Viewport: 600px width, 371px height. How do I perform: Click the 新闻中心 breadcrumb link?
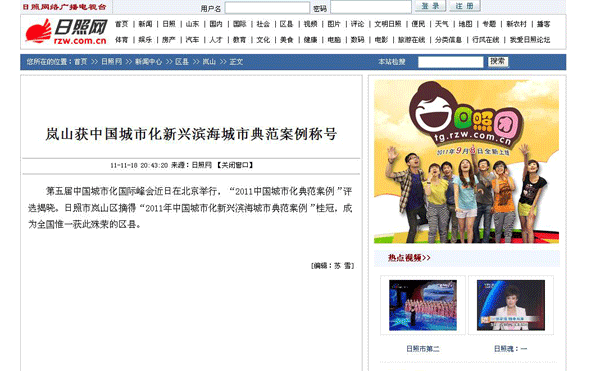pos(148,62)
